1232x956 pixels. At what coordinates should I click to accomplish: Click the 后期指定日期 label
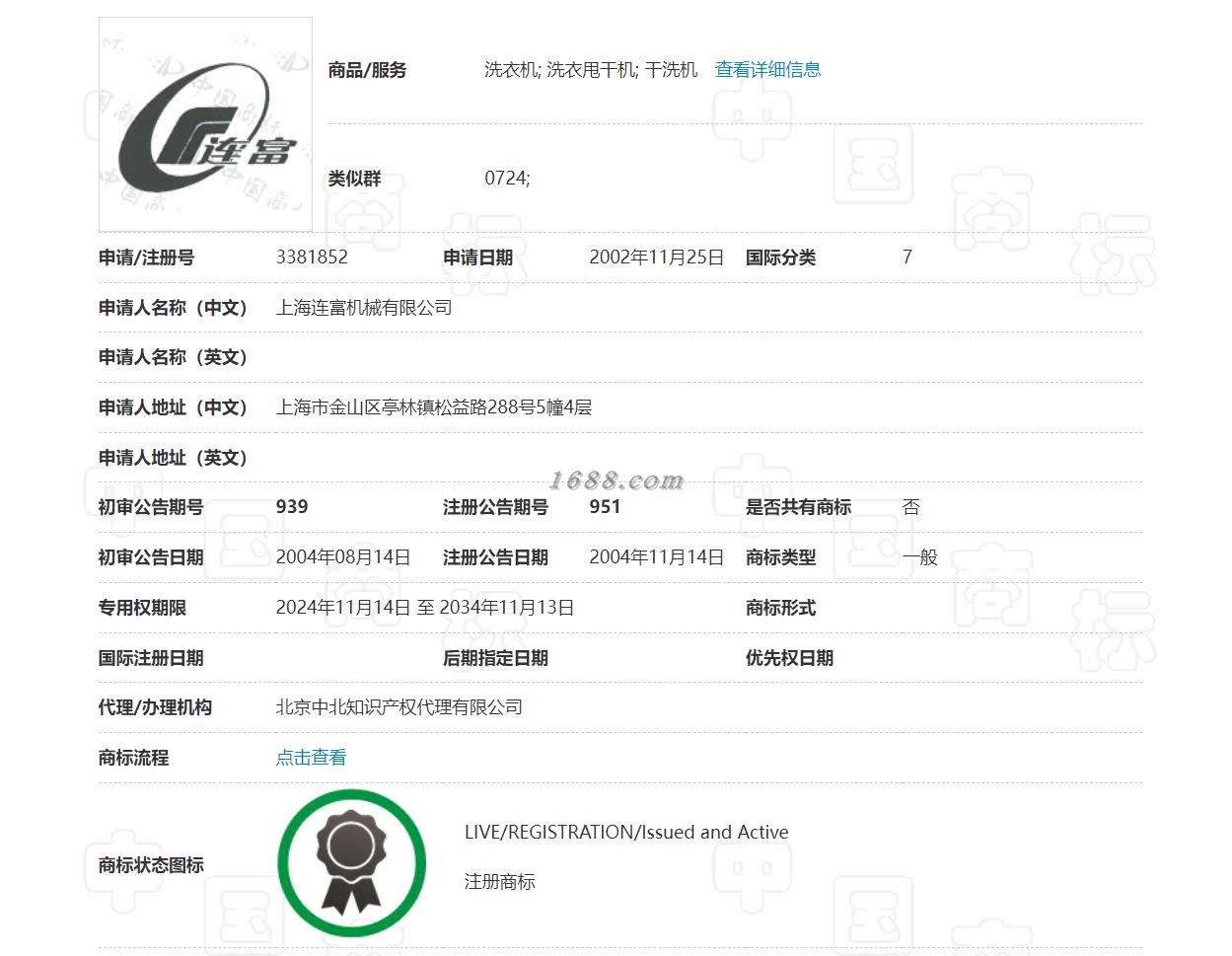pyautogui.click(x=495, y=658)
